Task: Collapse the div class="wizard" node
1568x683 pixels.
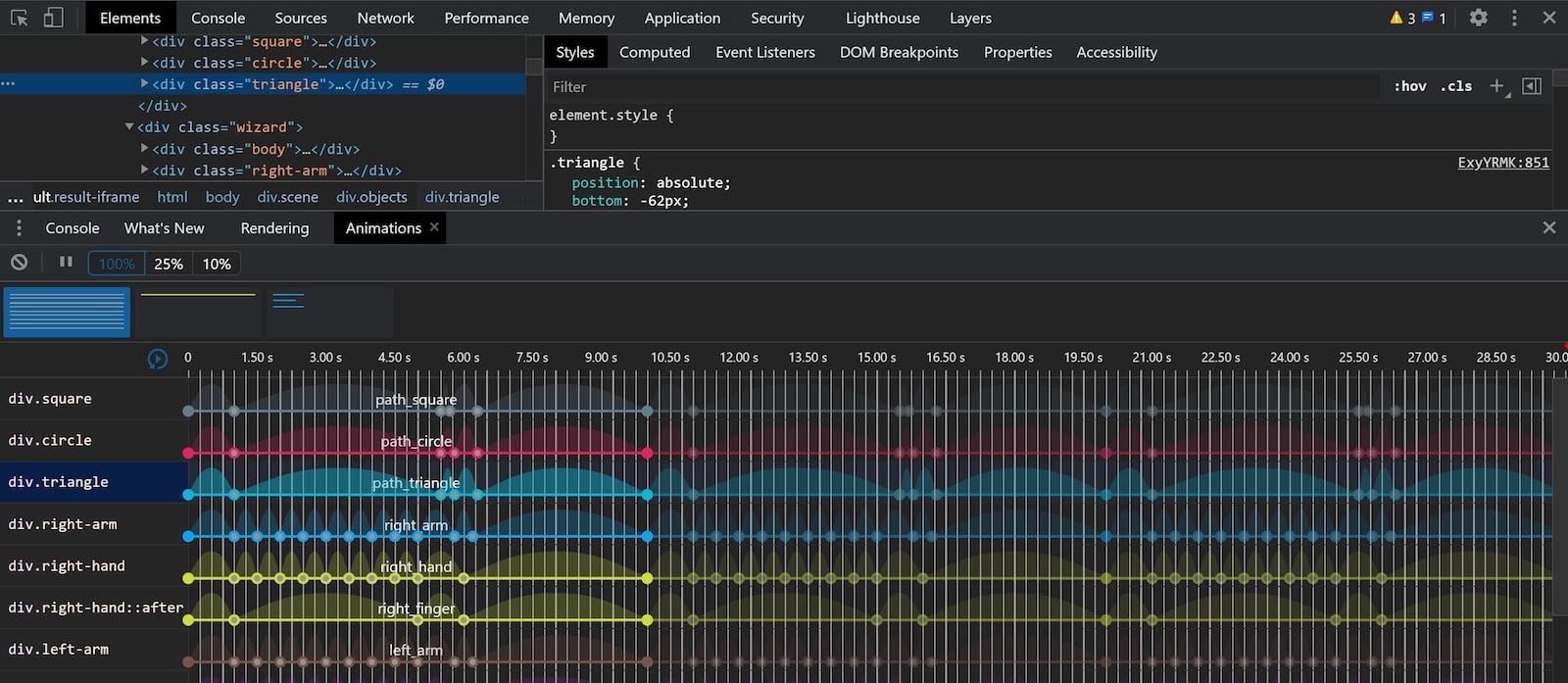Action: tap(129, 126)
